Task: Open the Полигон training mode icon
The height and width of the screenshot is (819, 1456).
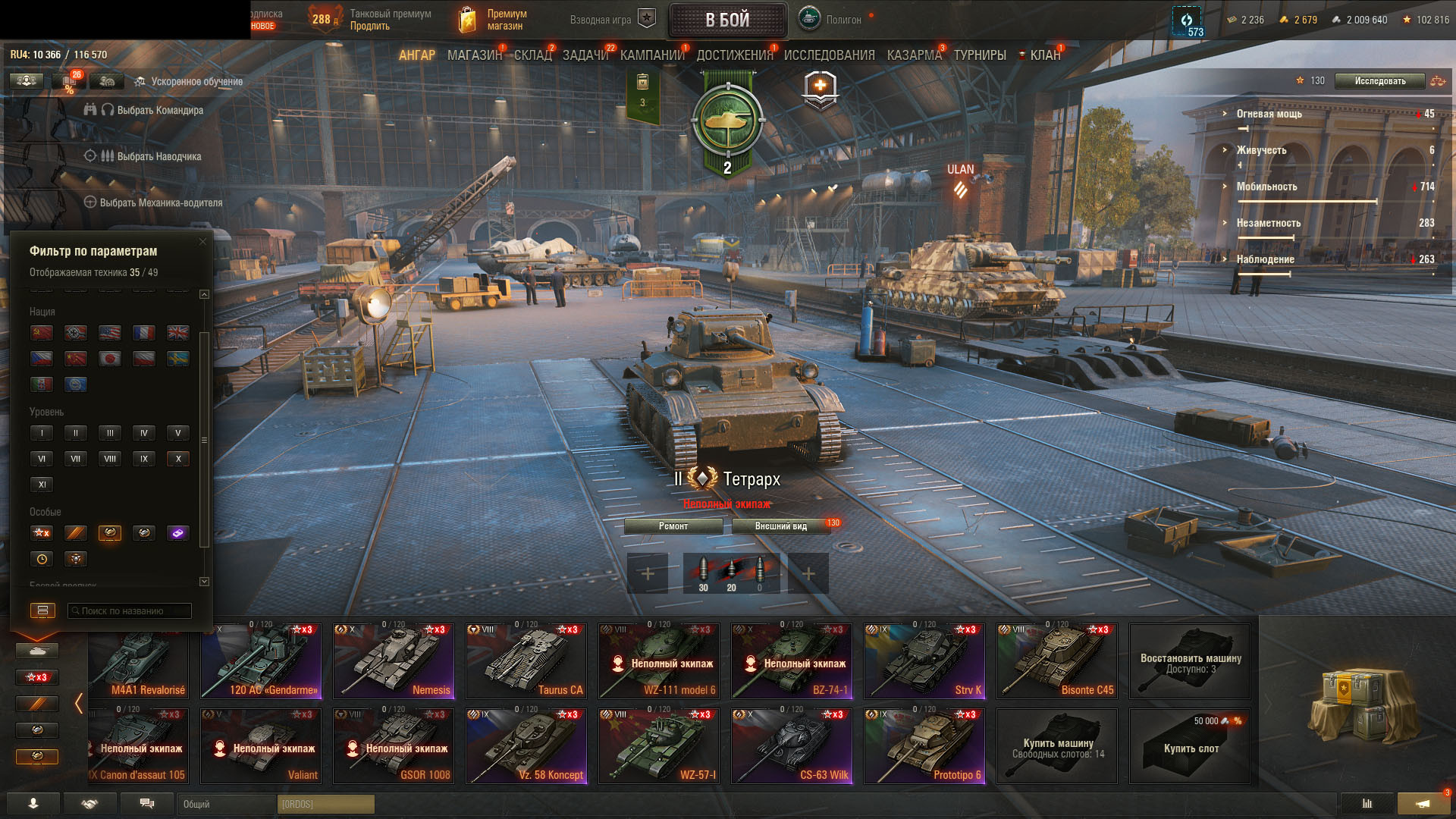Action: click(809, 19)
